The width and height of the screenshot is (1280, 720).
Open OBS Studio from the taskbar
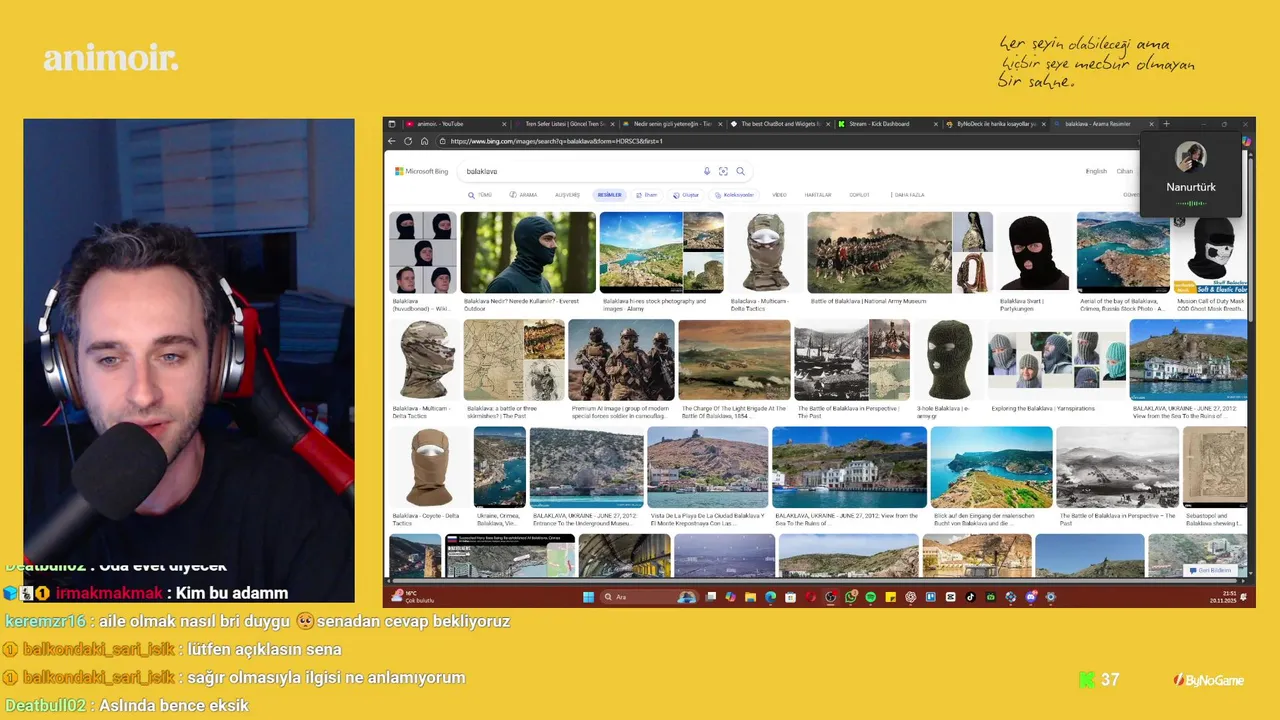click(x=830, y=597)
